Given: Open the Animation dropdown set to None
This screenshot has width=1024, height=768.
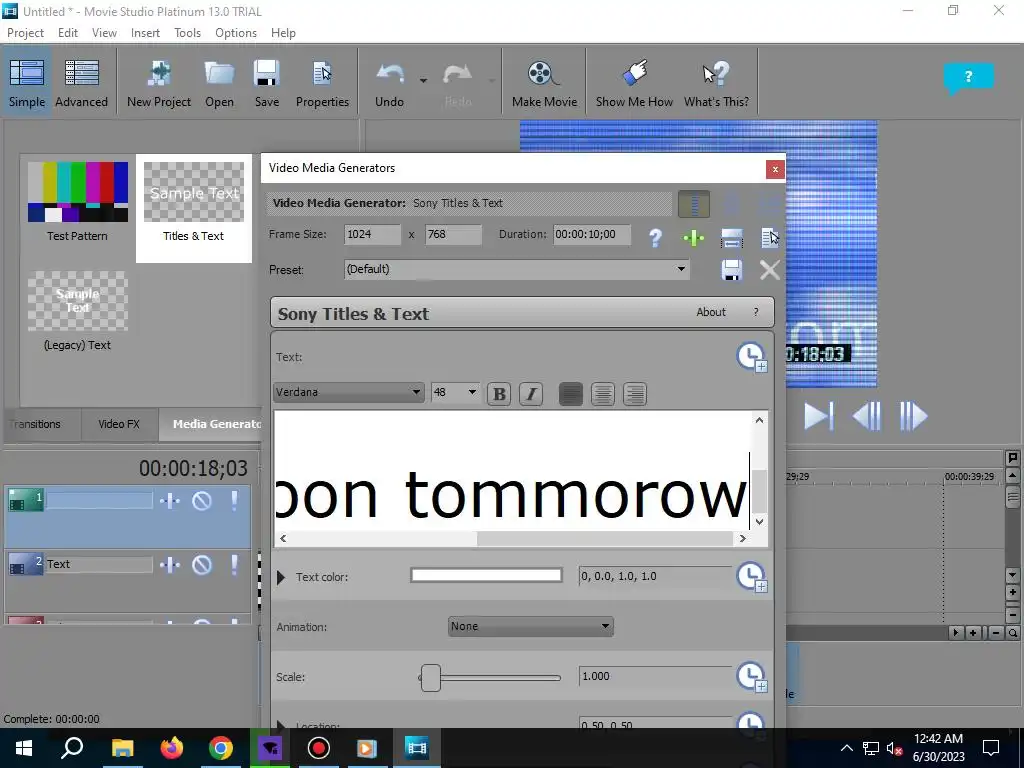Looking at the screenshot, I should (530, 626).
